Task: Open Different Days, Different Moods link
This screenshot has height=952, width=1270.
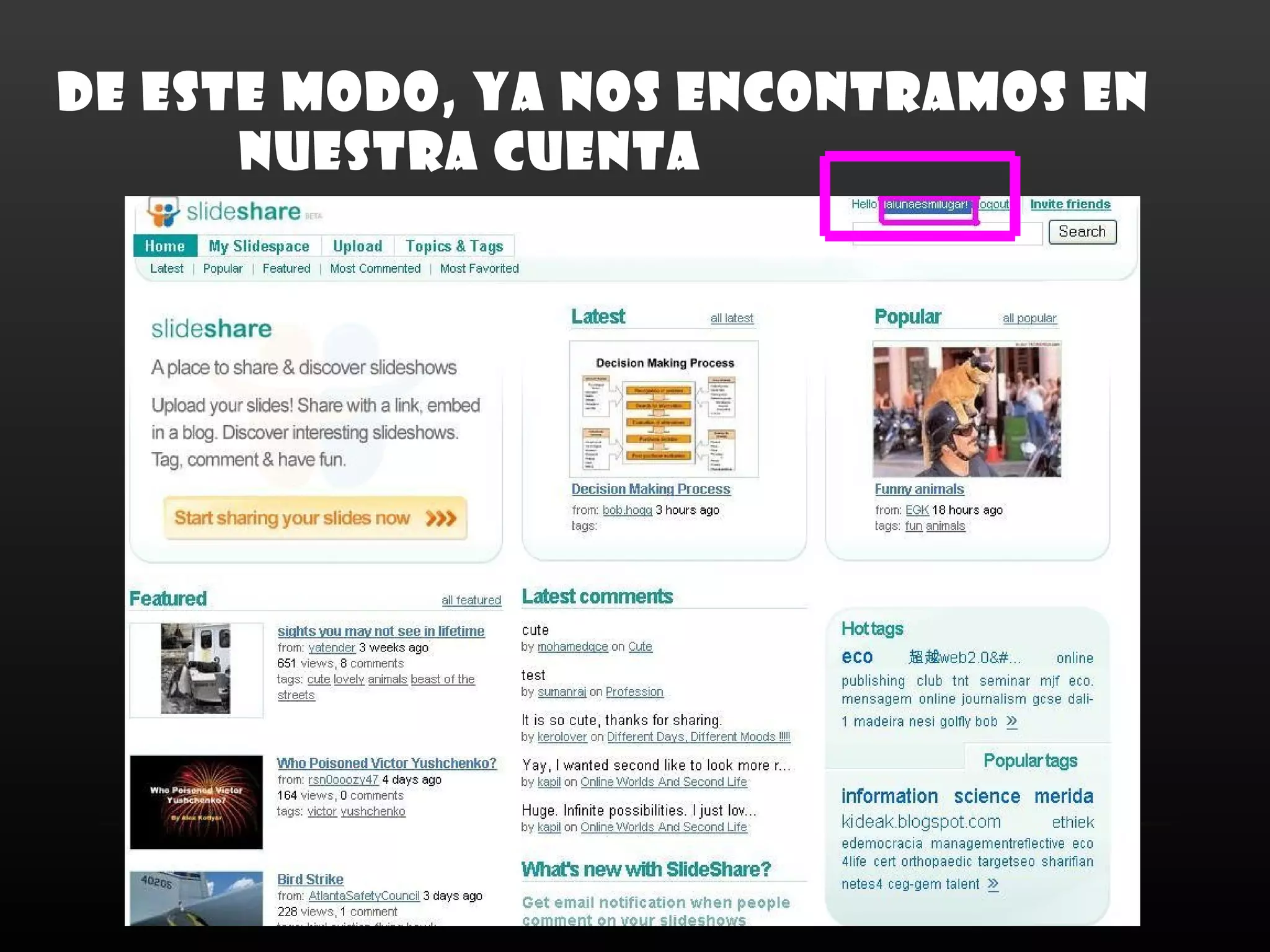Action: pyautogui.click(x=698, y=737)
